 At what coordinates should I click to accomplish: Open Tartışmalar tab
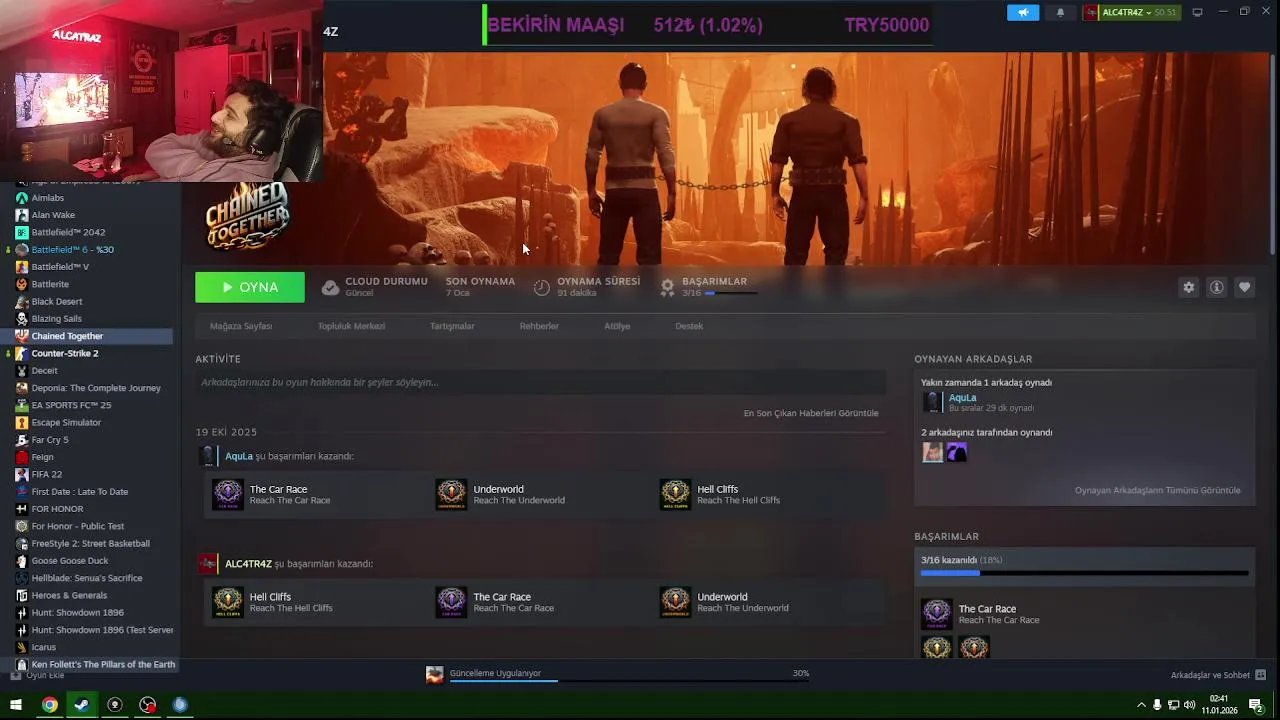point(452,326)
